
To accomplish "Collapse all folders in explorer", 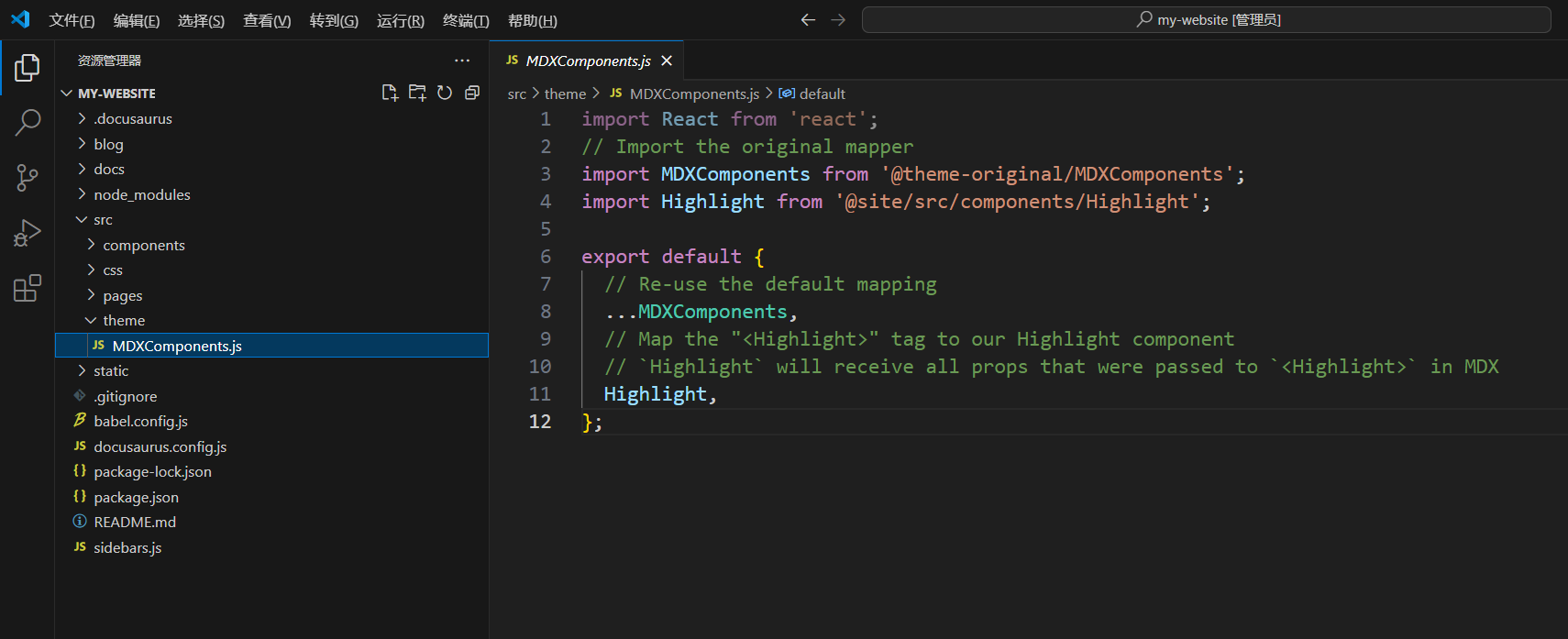I will point(472,93).
